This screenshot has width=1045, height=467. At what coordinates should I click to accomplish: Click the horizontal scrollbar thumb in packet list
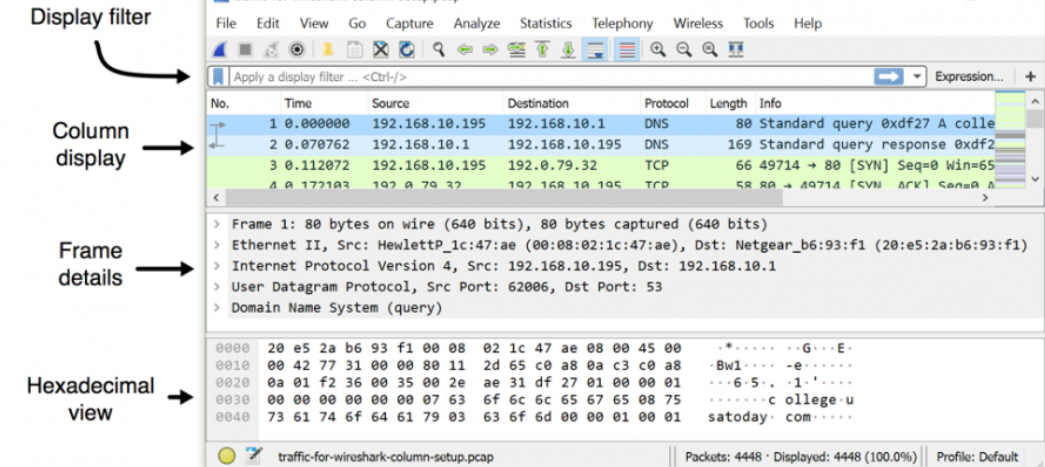[x=504, y=198]
